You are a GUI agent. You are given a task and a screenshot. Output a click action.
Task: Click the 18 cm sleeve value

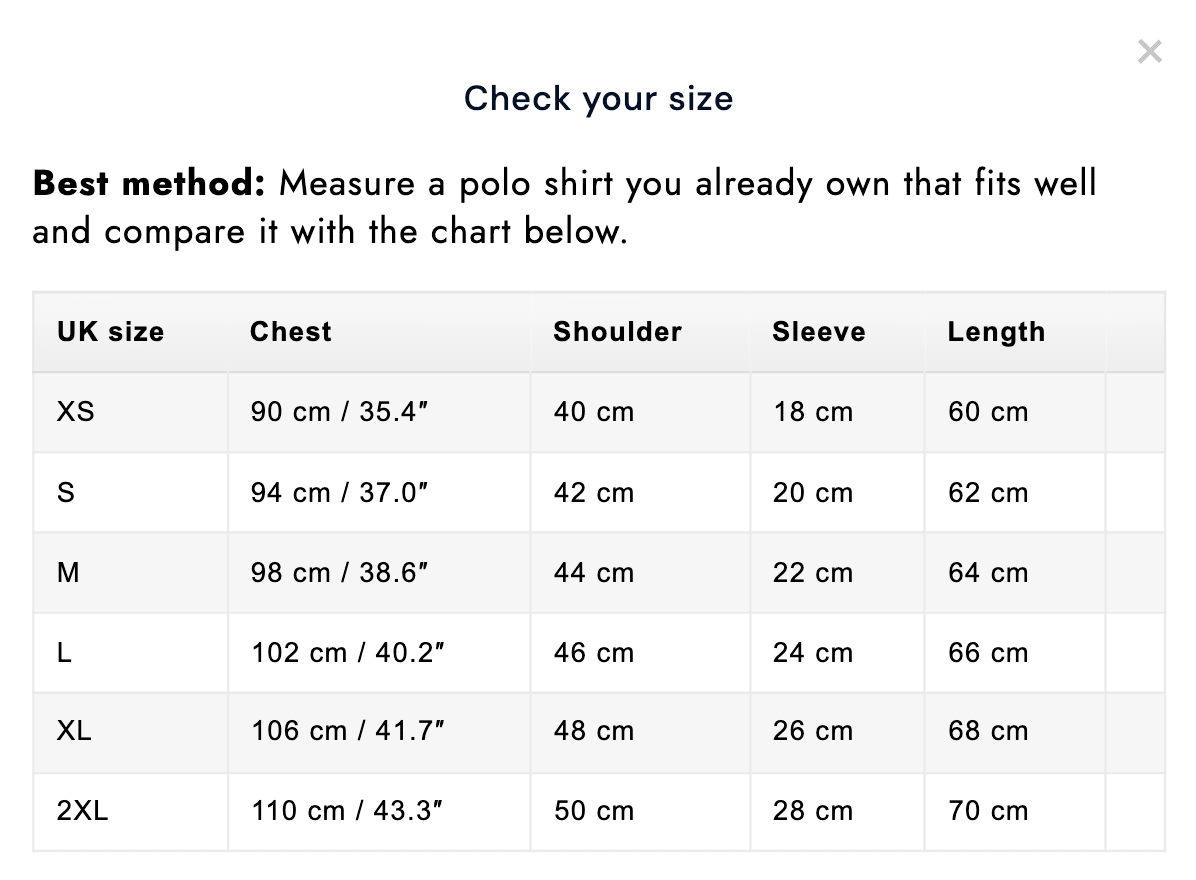813,412
